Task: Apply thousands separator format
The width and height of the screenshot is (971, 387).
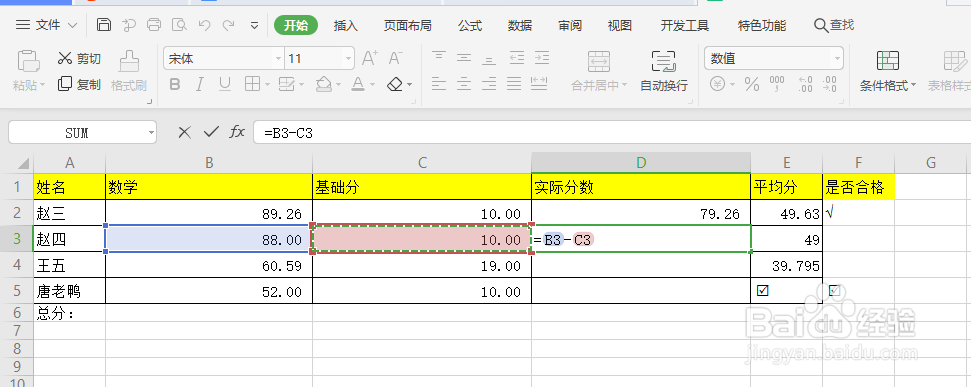Action: pyautogui.click(x=777, y=84)
